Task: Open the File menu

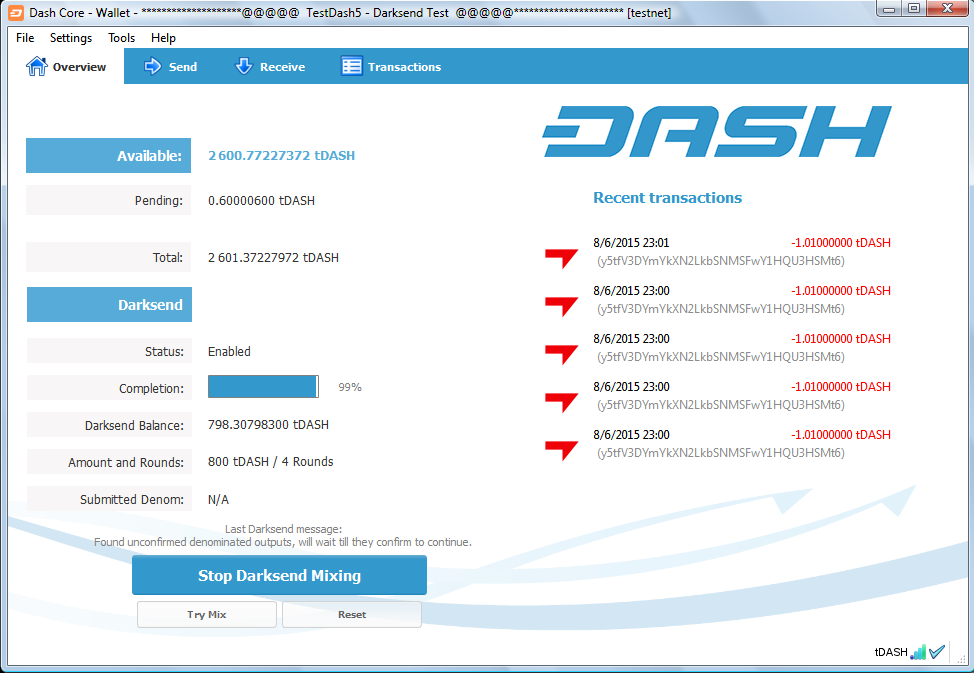Action: pyautogui.click(x=25, y=38)
